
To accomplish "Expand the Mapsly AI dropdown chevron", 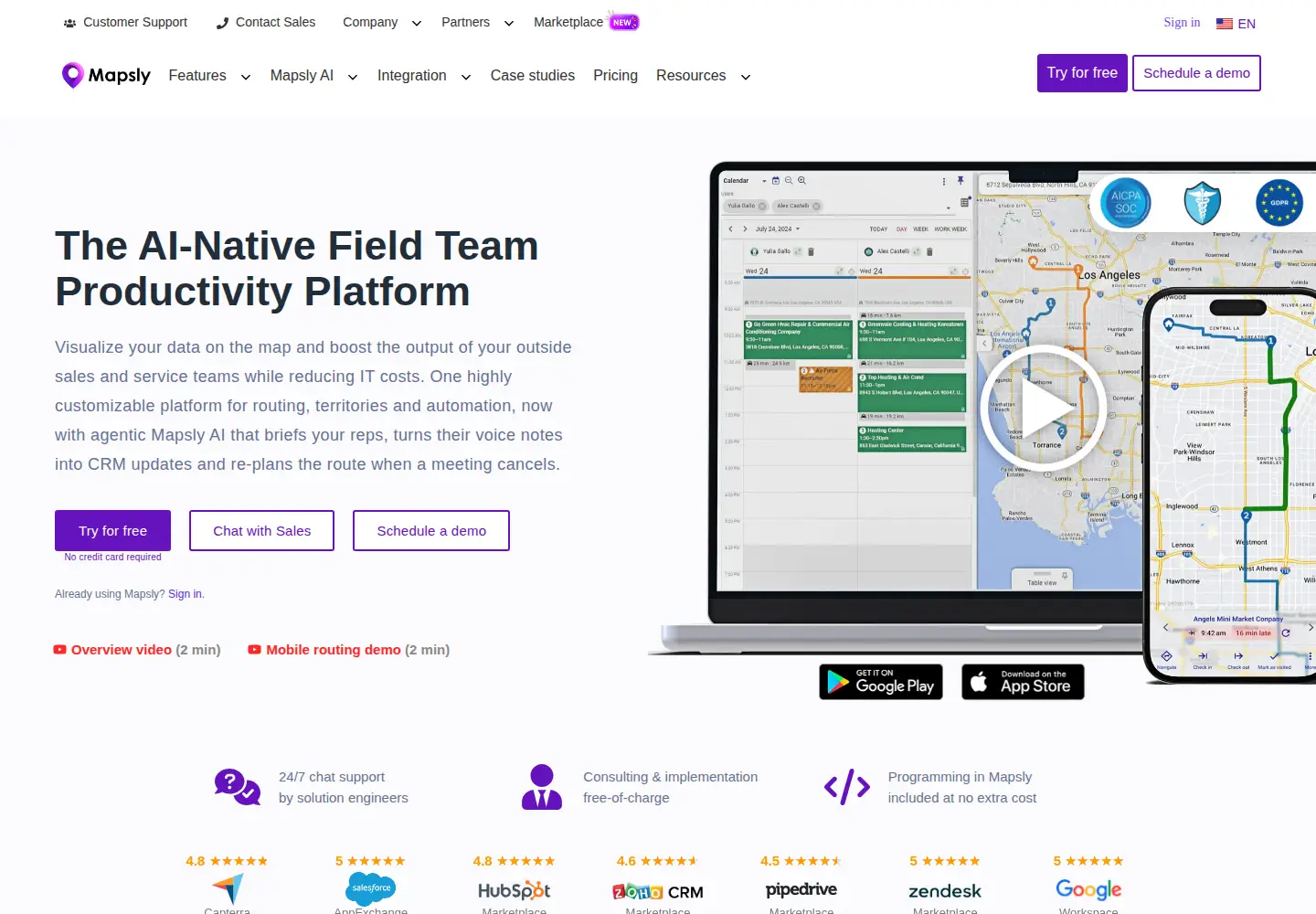I will 353,78.
